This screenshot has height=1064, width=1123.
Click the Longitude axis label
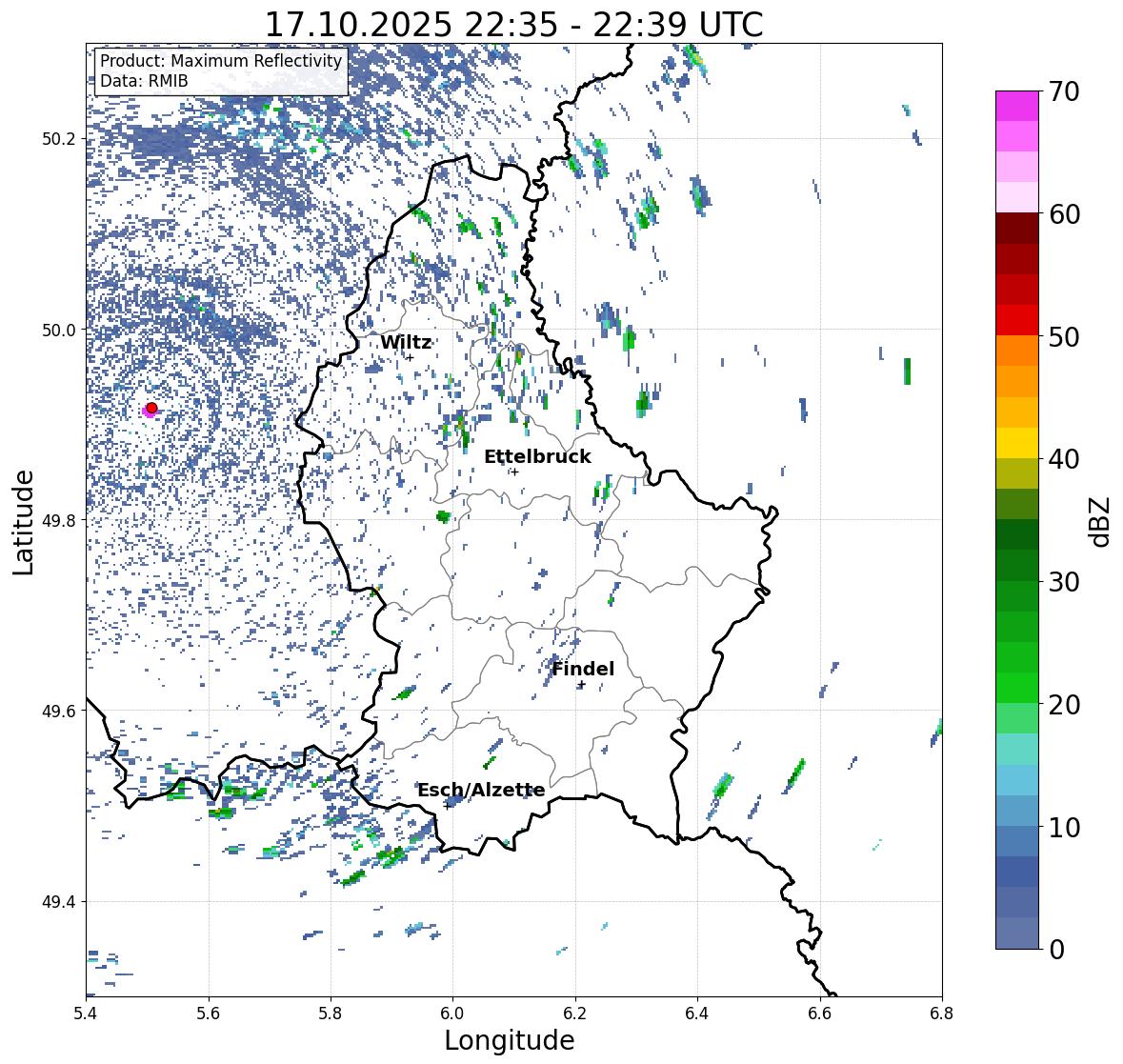pos(510,1040)
